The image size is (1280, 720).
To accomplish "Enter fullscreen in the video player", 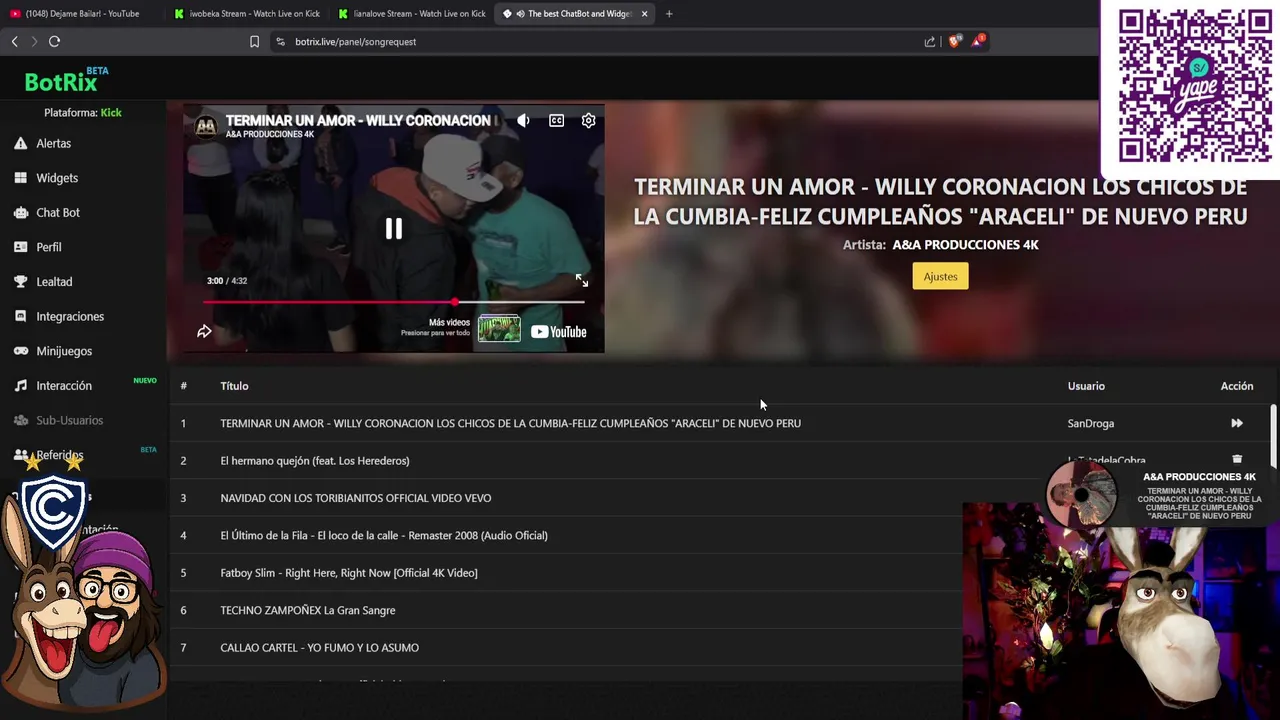I will (582, 281).
